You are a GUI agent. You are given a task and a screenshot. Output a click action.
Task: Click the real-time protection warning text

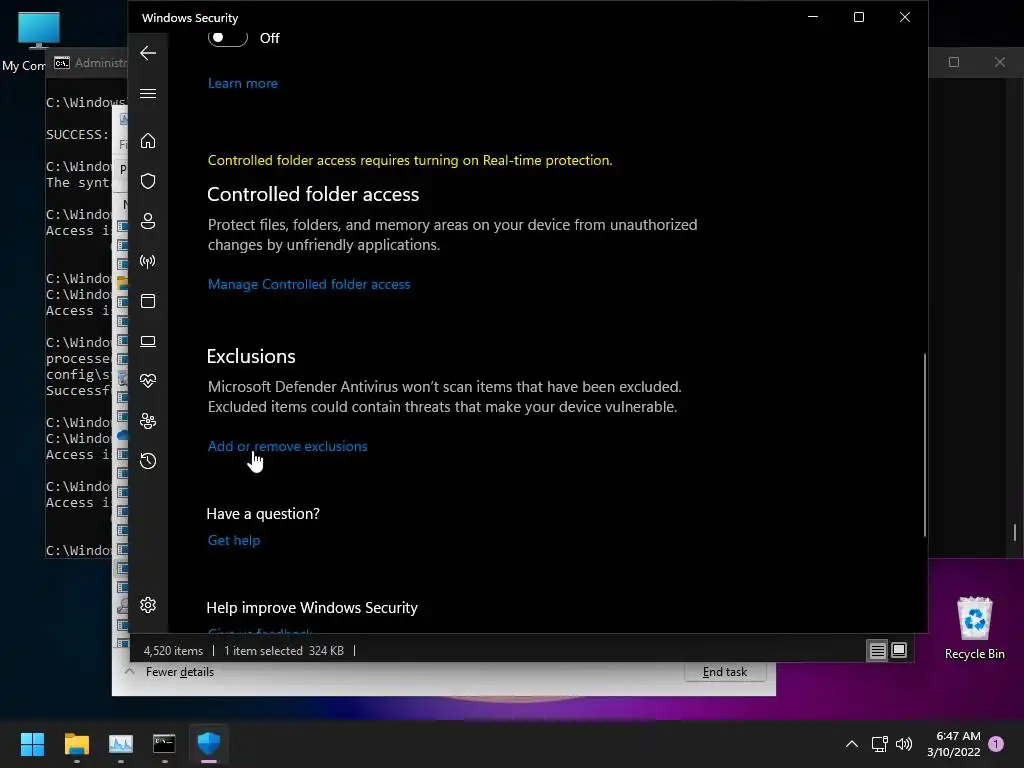pos(410,160)
